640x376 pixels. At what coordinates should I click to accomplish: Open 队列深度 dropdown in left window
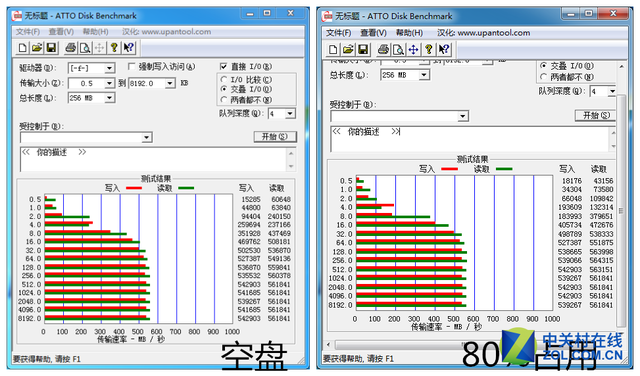pos(290,113)
